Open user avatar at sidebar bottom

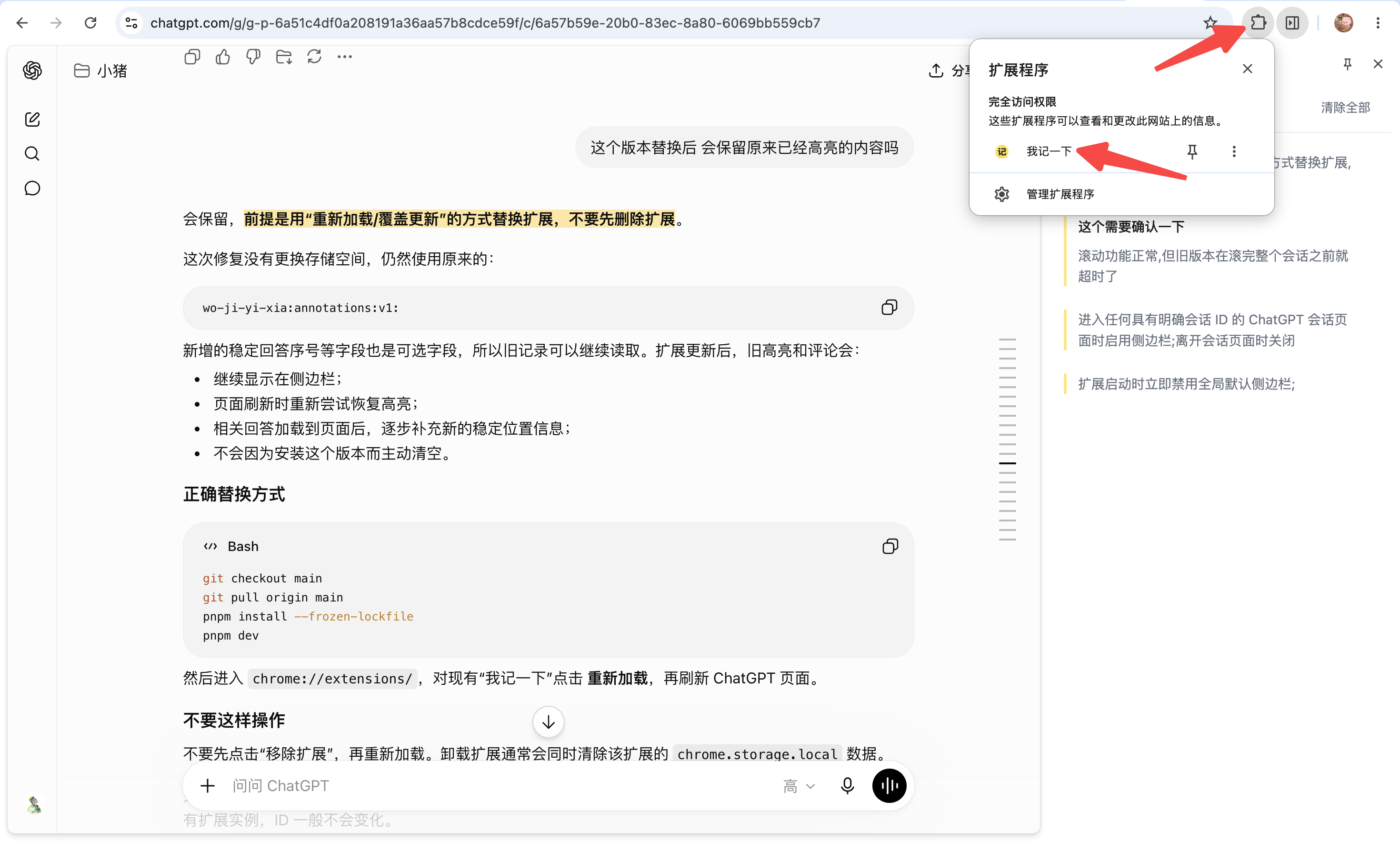click(x=34, y=805)
